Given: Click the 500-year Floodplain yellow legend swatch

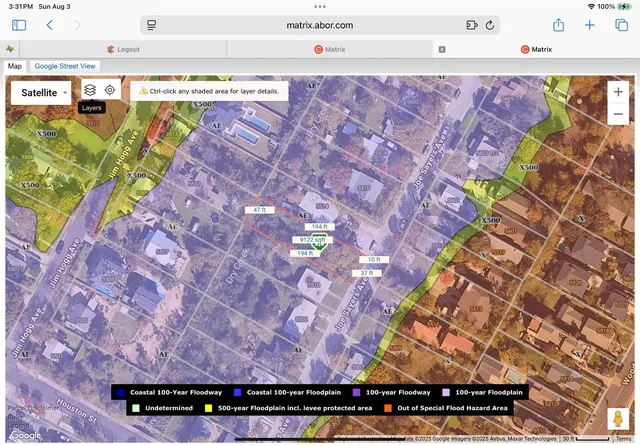Looking at the screenshot, I should pos(207,408).
